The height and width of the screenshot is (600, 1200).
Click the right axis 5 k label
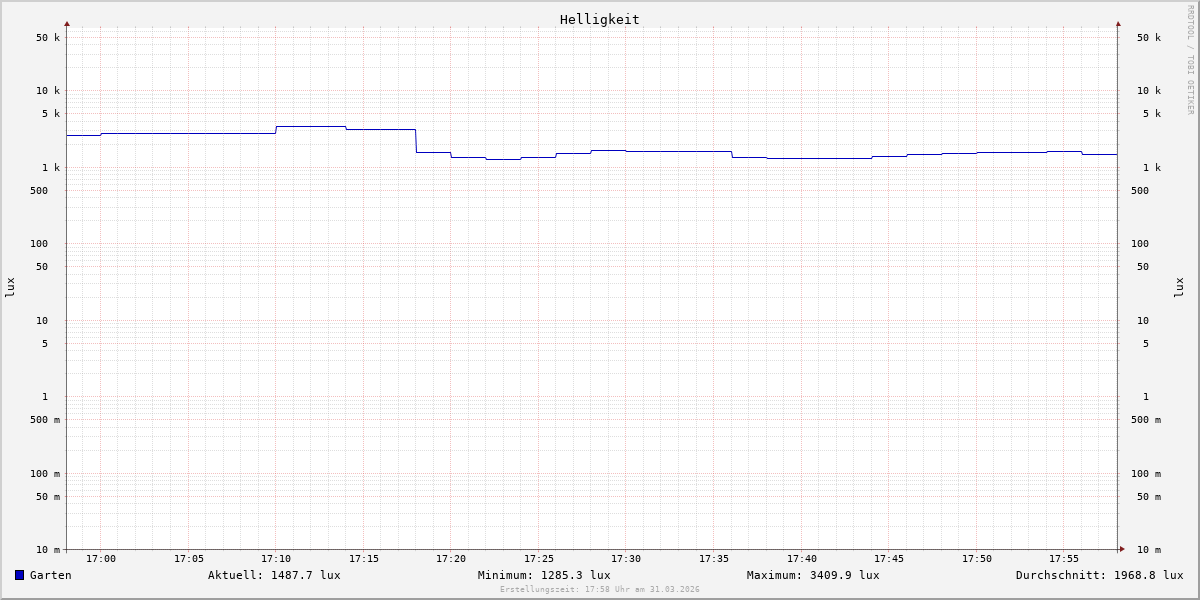(1152, 114)
